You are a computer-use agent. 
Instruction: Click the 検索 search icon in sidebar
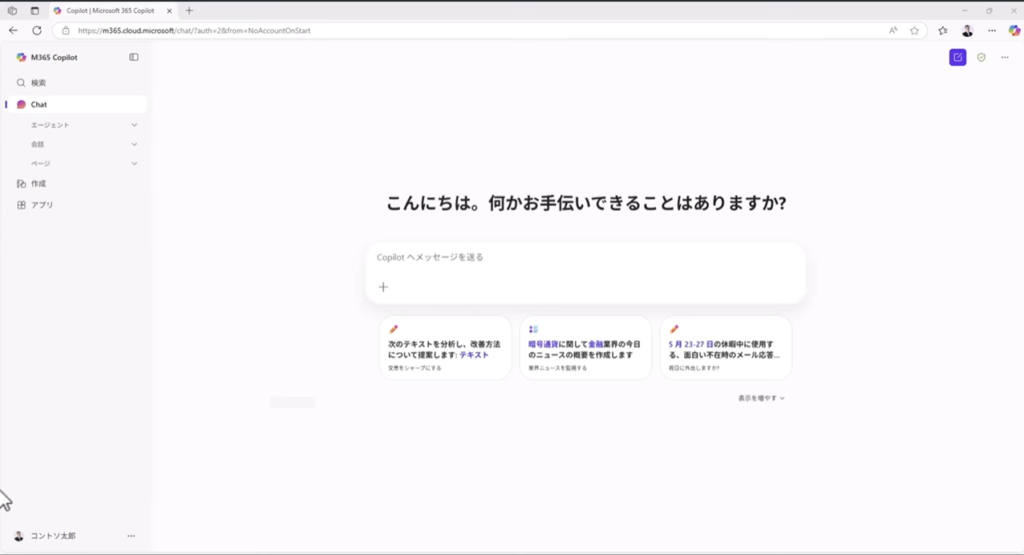(21, 83)
